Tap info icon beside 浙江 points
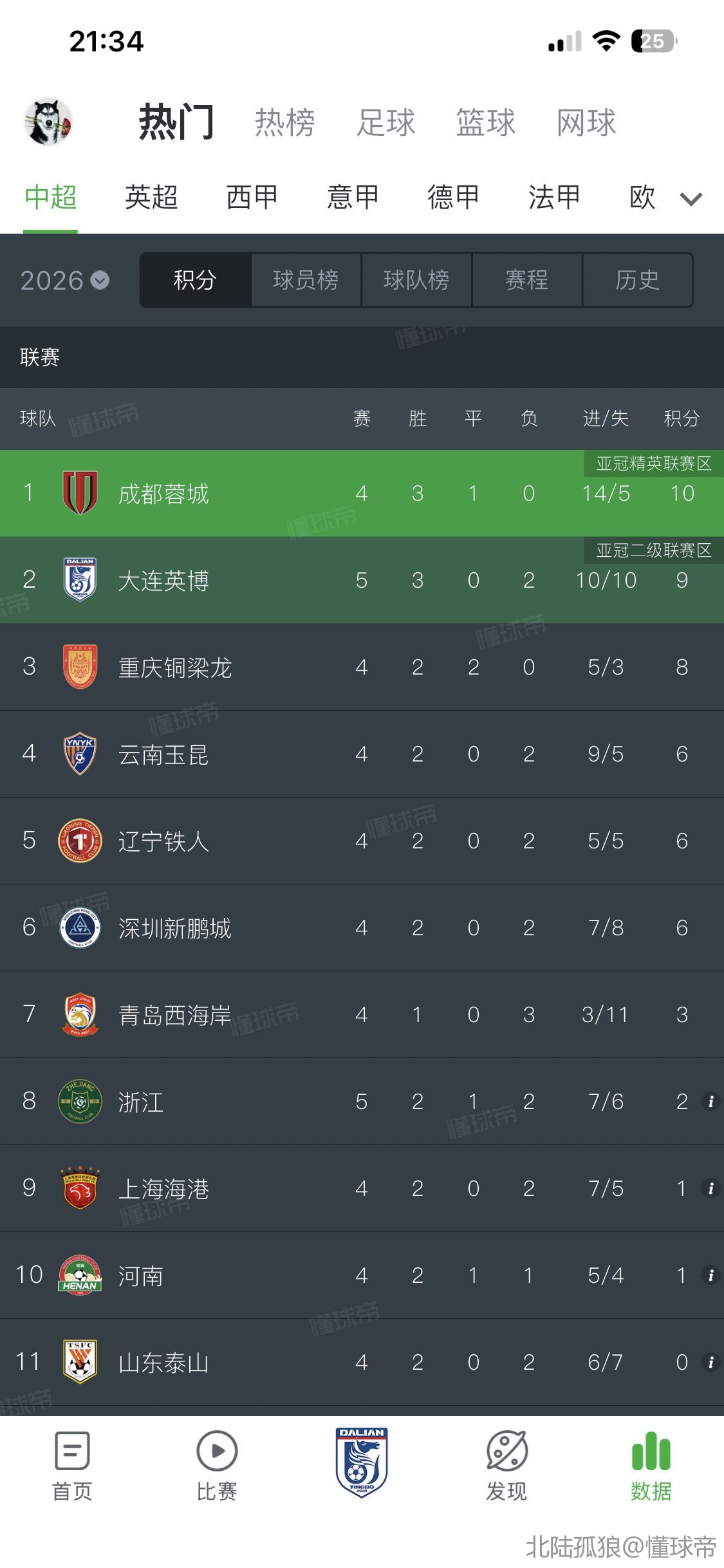This screenshot has height=1568, width=724. 710,1101
